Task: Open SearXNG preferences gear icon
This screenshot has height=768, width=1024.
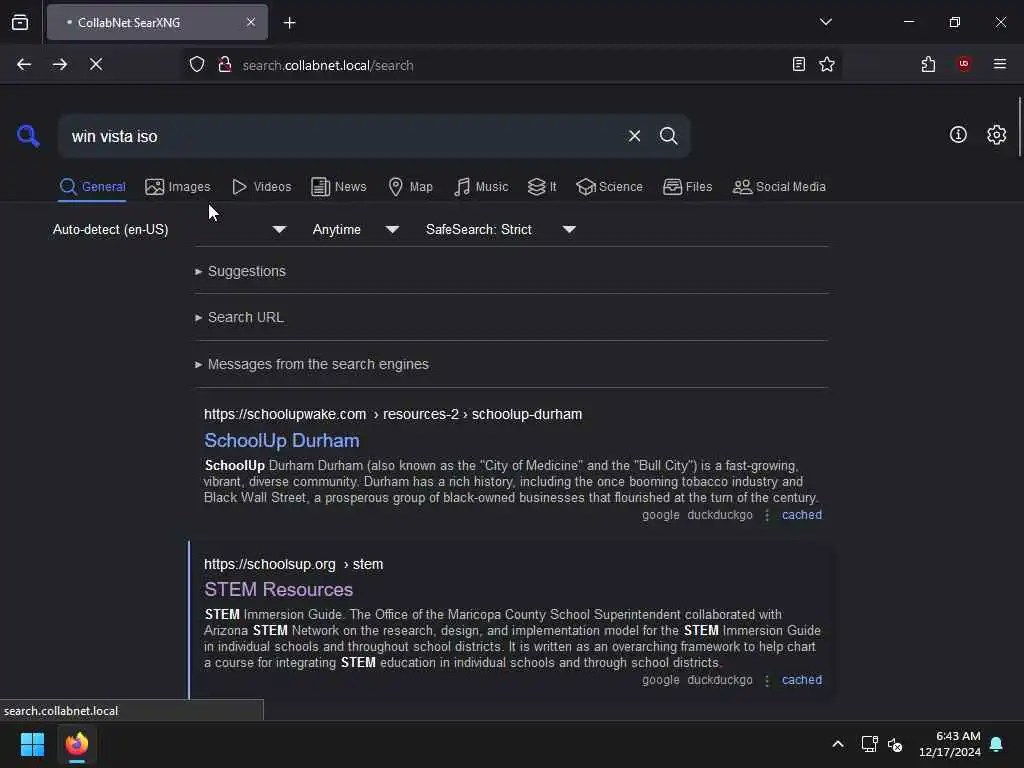Action: (x=996, y=135)
